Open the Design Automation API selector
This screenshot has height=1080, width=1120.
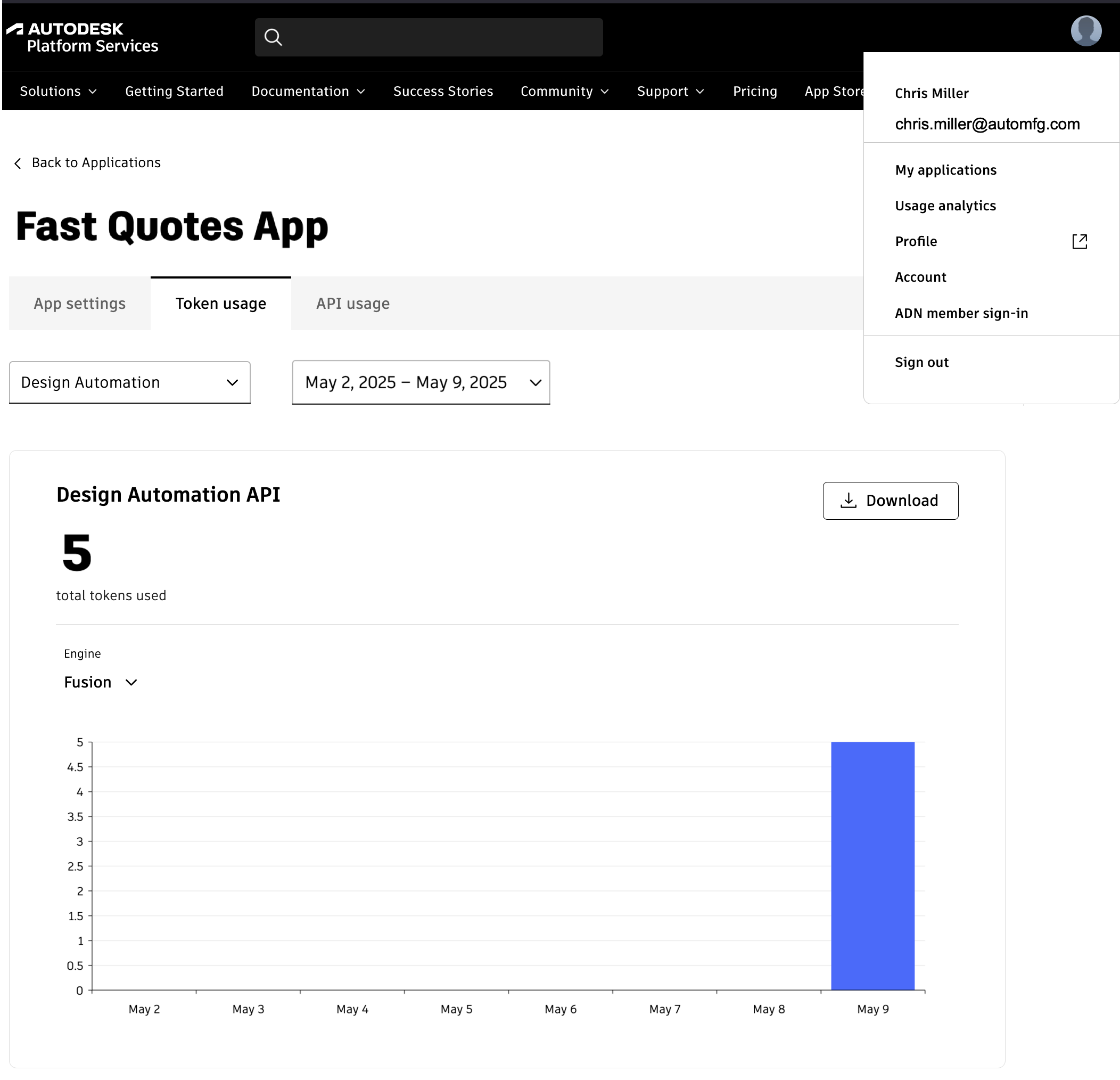[x=130, y=382]
